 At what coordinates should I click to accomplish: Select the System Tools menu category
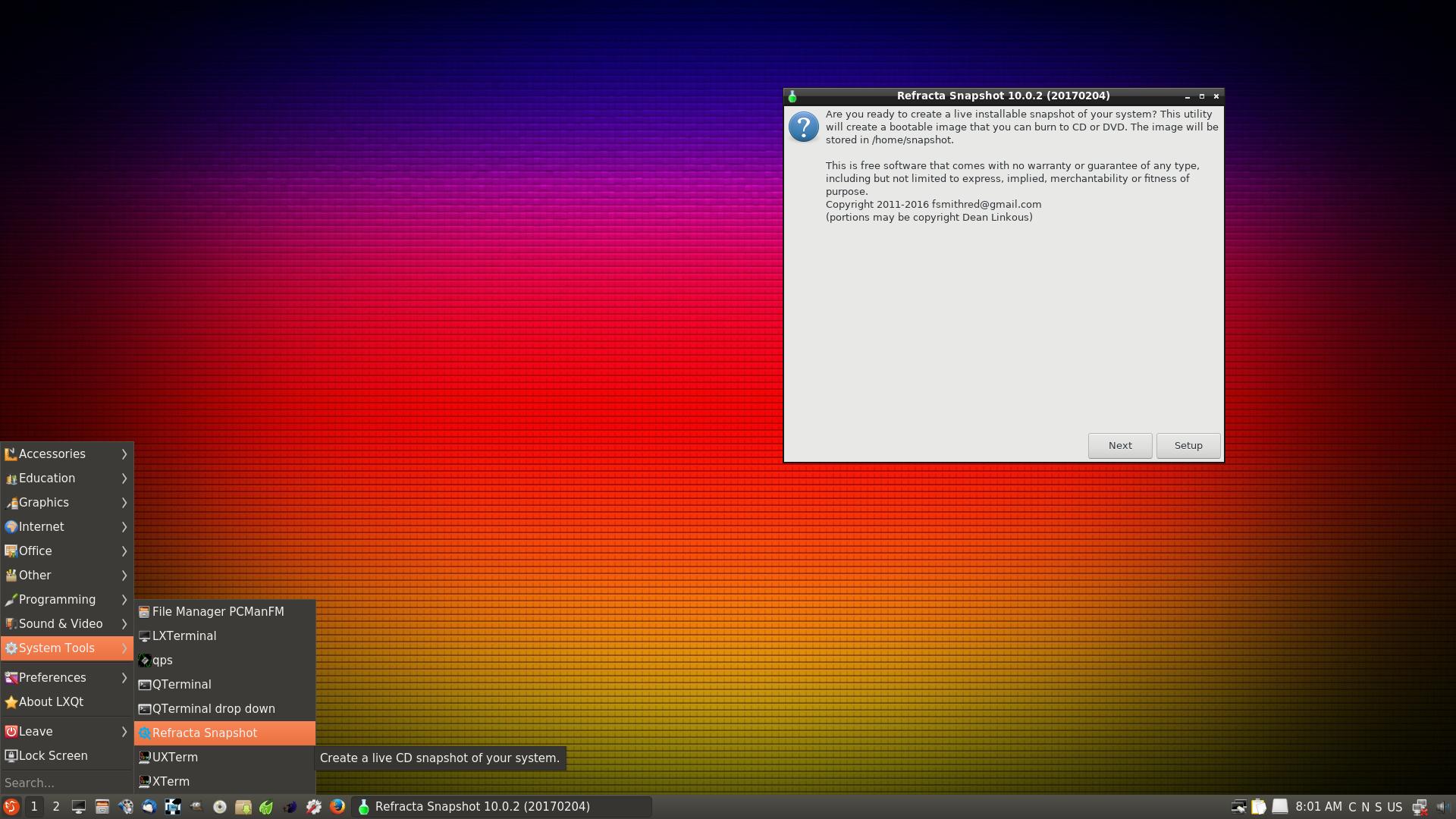pos(67,648)
